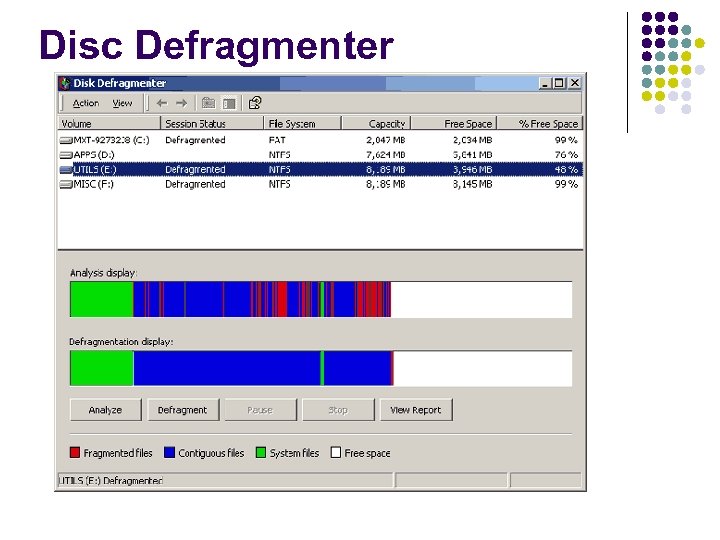Sort by the % Free Space column header

pos(540,124)
